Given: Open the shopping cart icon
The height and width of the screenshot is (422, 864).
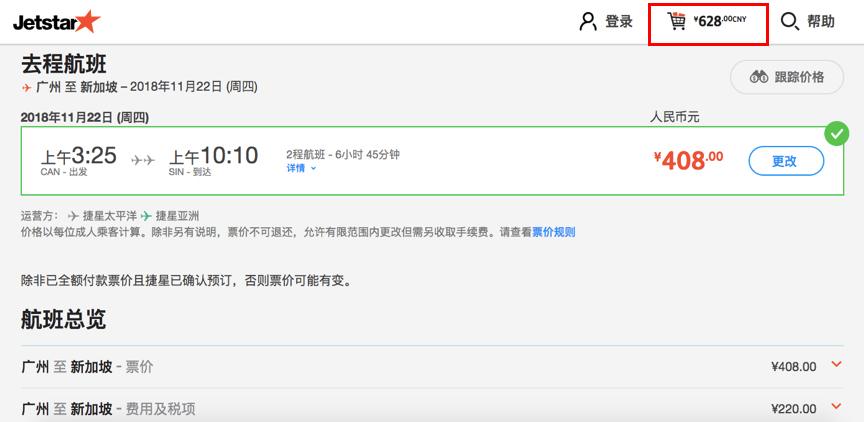Looking at the screenshot, I should [x=677, y=21].
